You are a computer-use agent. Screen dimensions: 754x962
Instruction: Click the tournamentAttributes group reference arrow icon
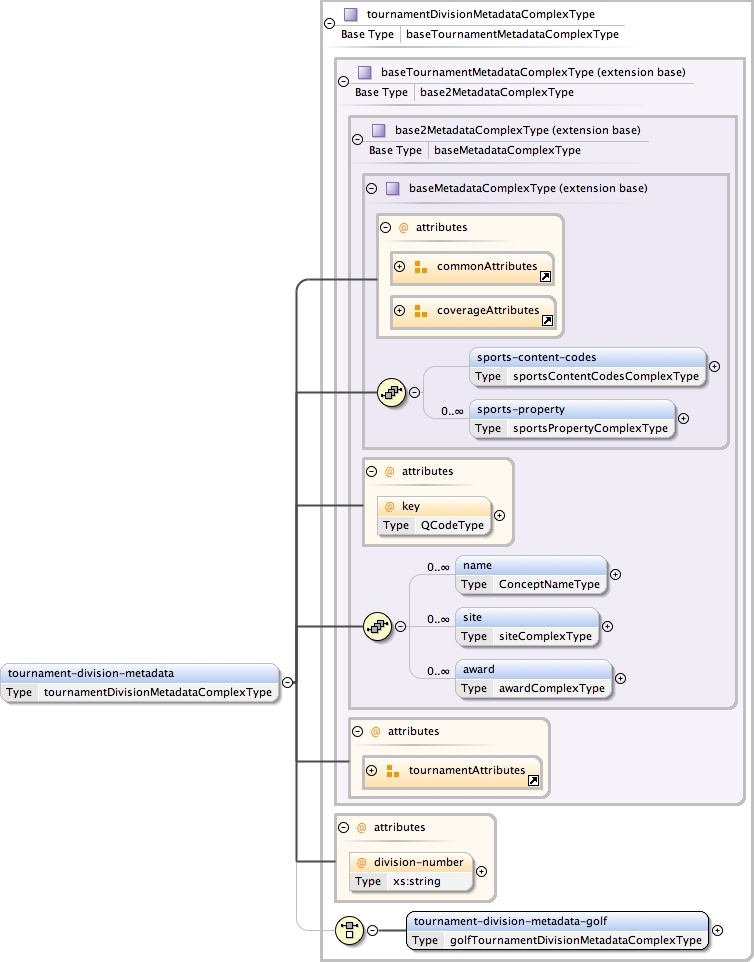[x=533, y=780]
